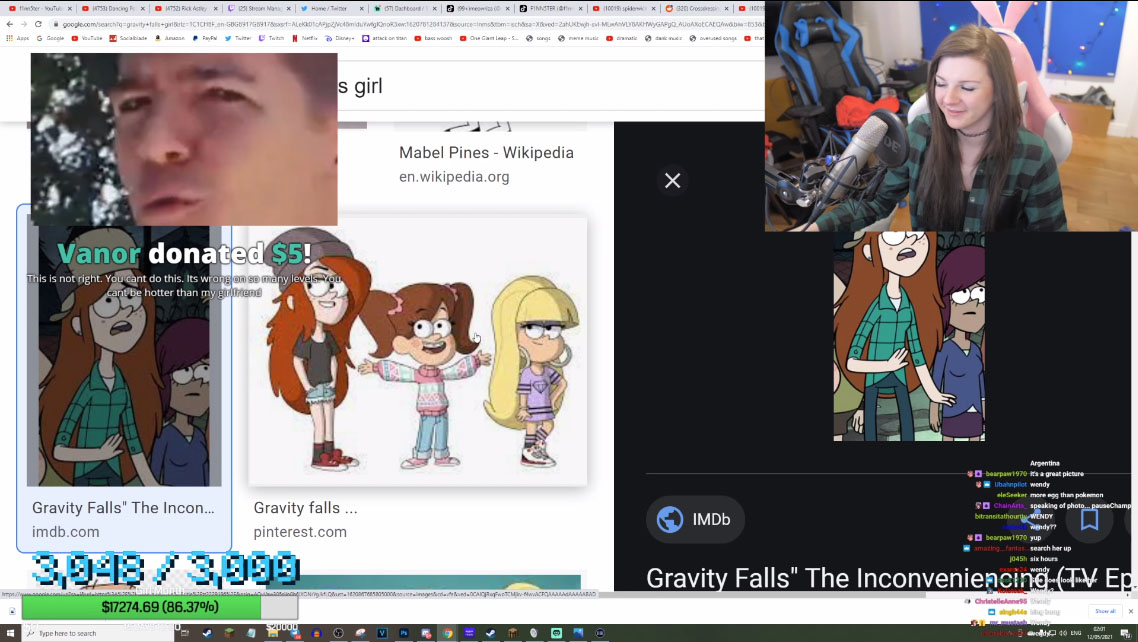Open the dank music bookmark
Viewport: 1138px width, 642px height.
pos(663,38)
